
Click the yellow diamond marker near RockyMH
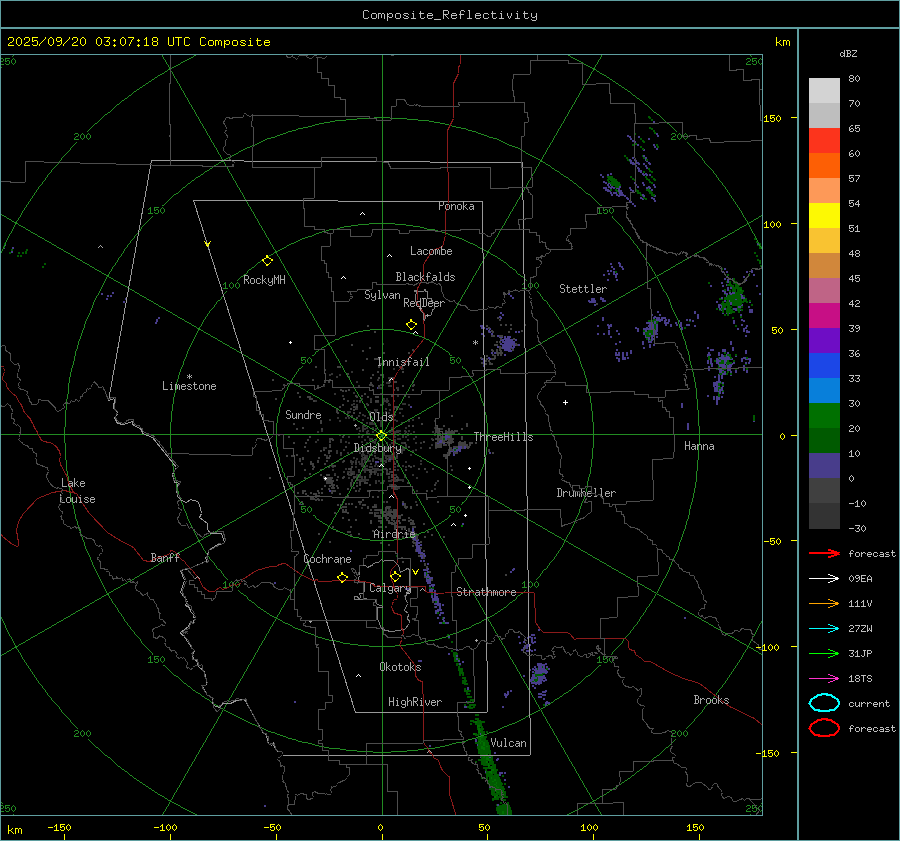click(x=267, y=260)
